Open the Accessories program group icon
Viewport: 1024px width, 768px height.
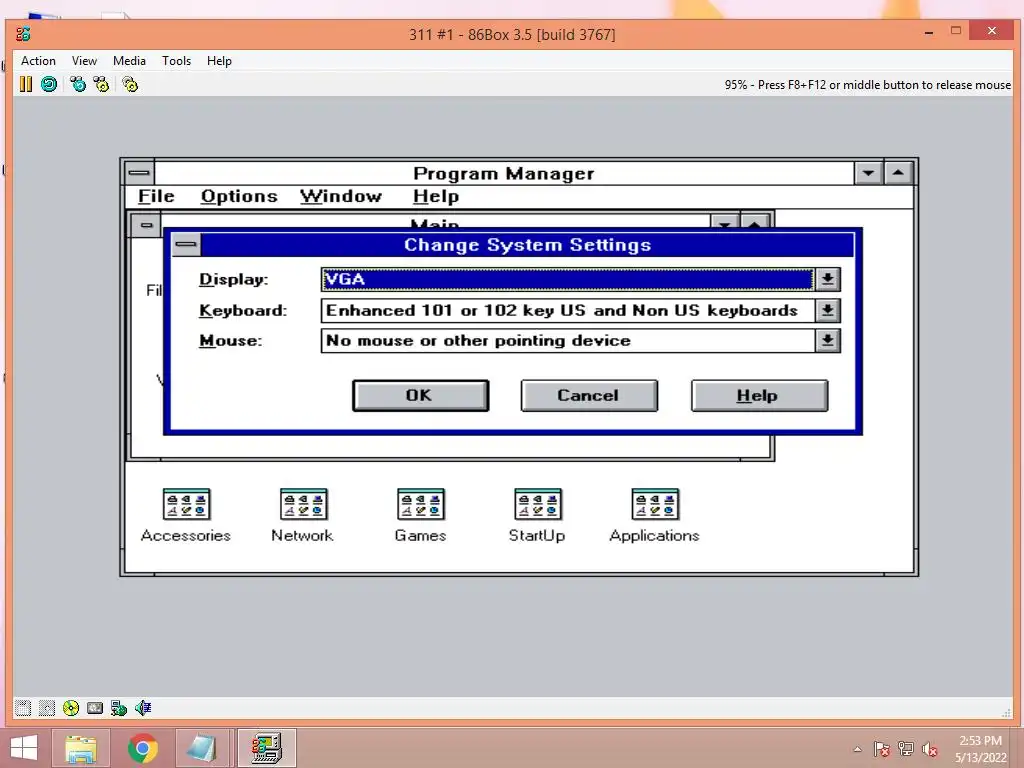(186, 504)
